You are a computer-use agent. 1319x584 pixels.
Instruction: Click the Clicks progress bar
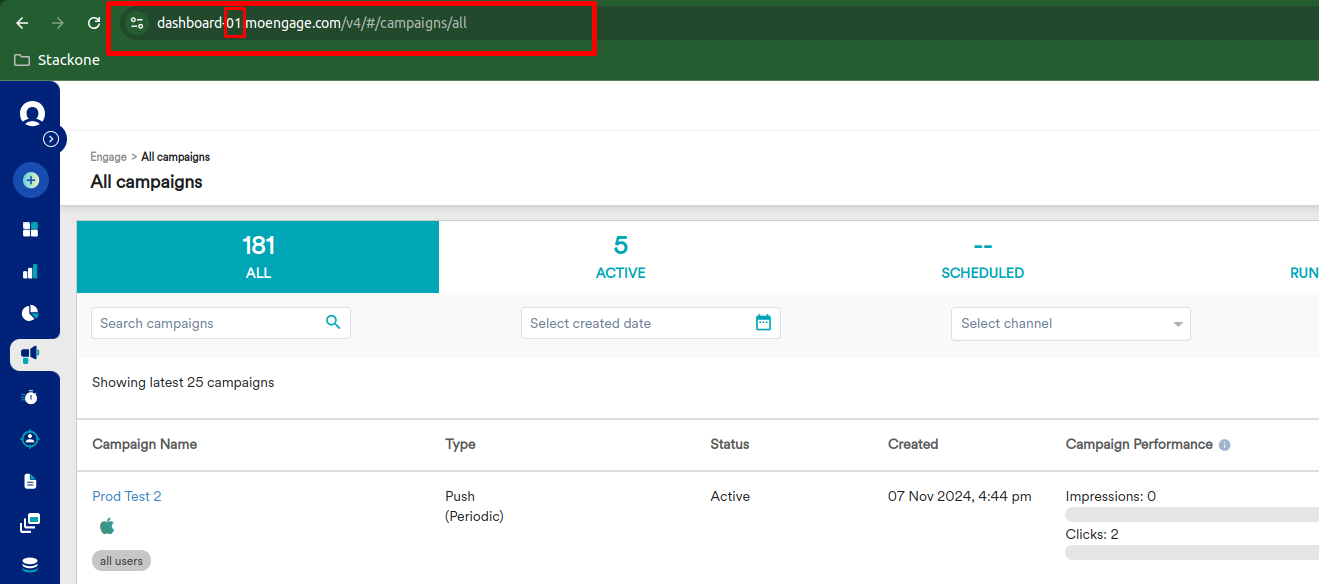[1192, 552]
